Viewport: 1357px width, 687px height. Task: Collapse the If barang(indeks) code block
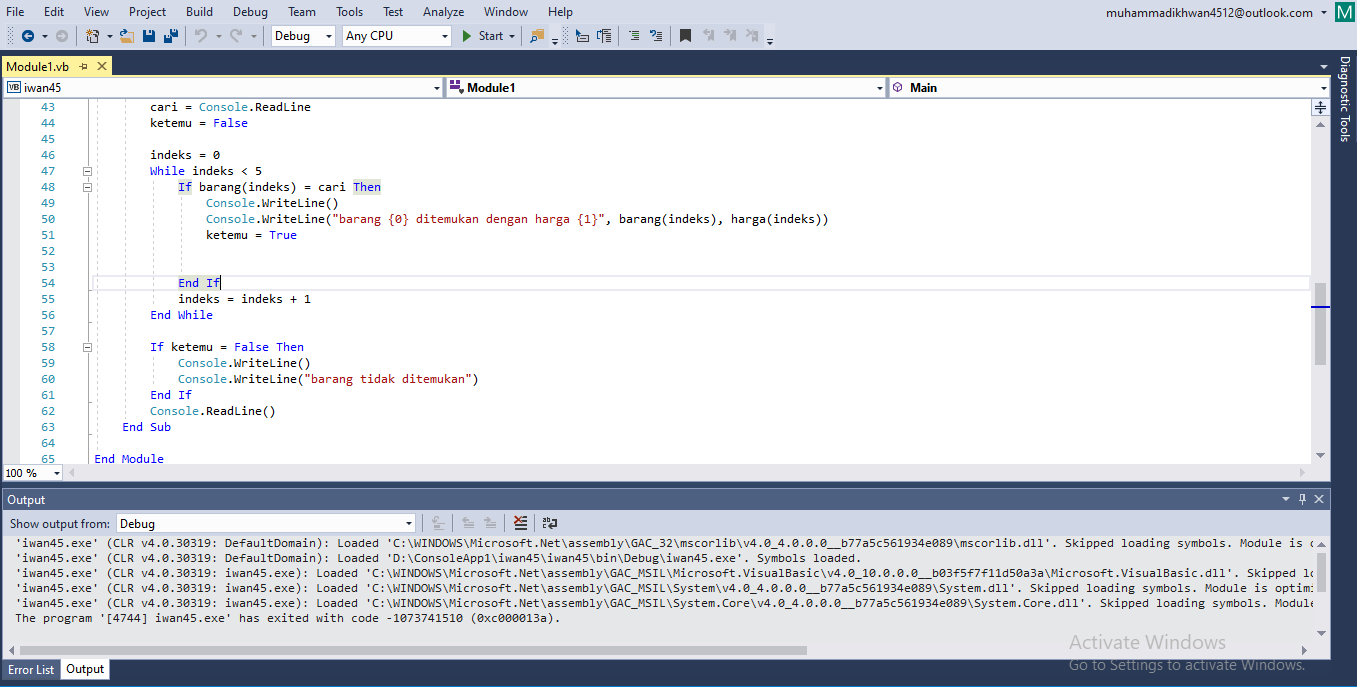point(87,186)
